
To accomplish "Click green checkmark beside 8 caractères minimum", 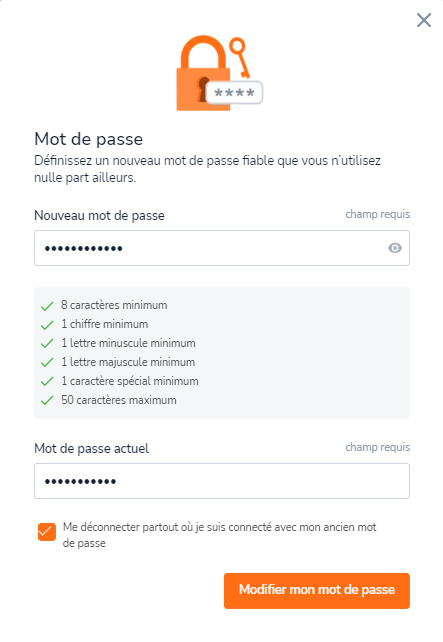I will (47, 305).
